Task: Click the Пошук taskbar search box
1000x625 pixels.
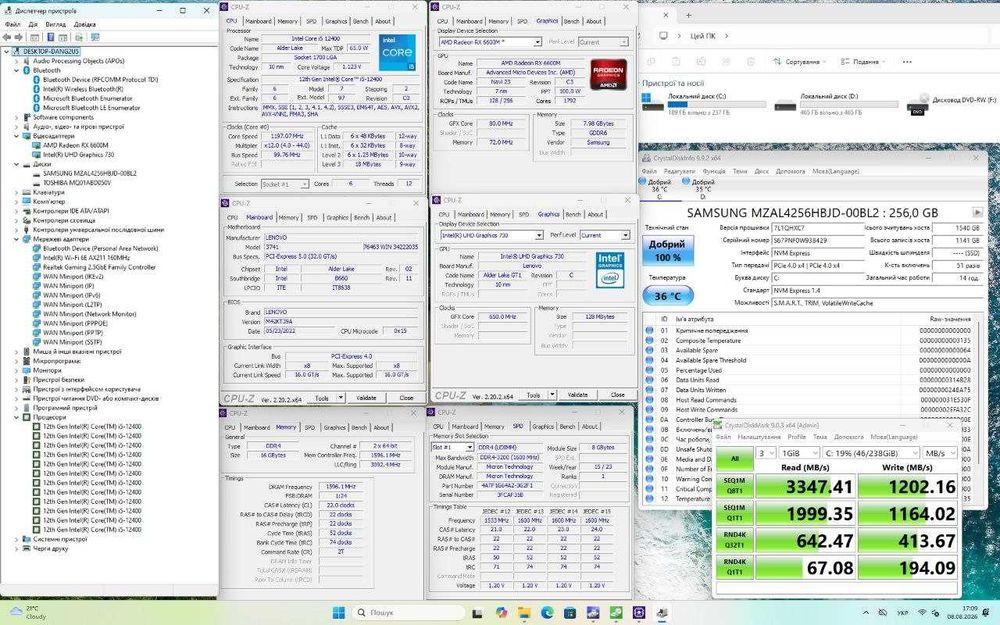Action: (x=408, y=613)
